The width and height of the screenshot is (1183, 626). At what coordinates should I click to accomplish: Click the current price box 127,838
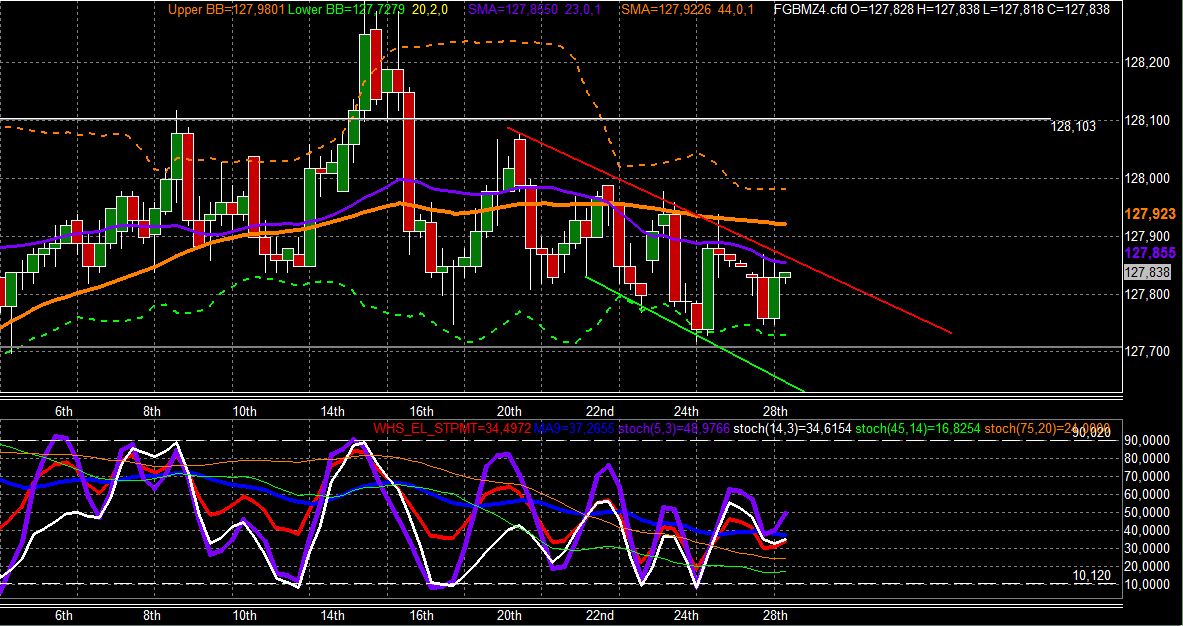point(1147,272)
